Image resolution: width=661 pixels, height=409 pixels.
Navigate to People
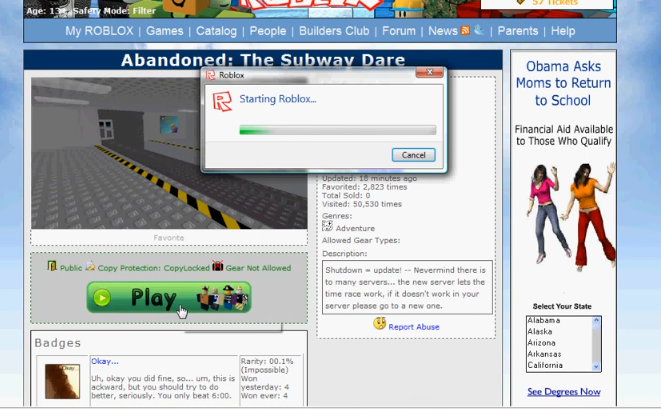[268, 31]
